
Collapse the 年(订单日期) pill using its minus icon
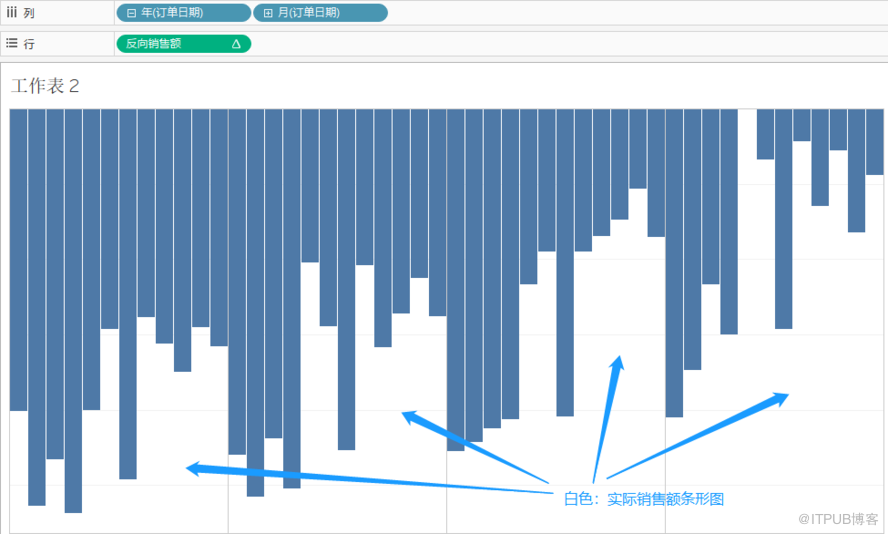[131, 13]
